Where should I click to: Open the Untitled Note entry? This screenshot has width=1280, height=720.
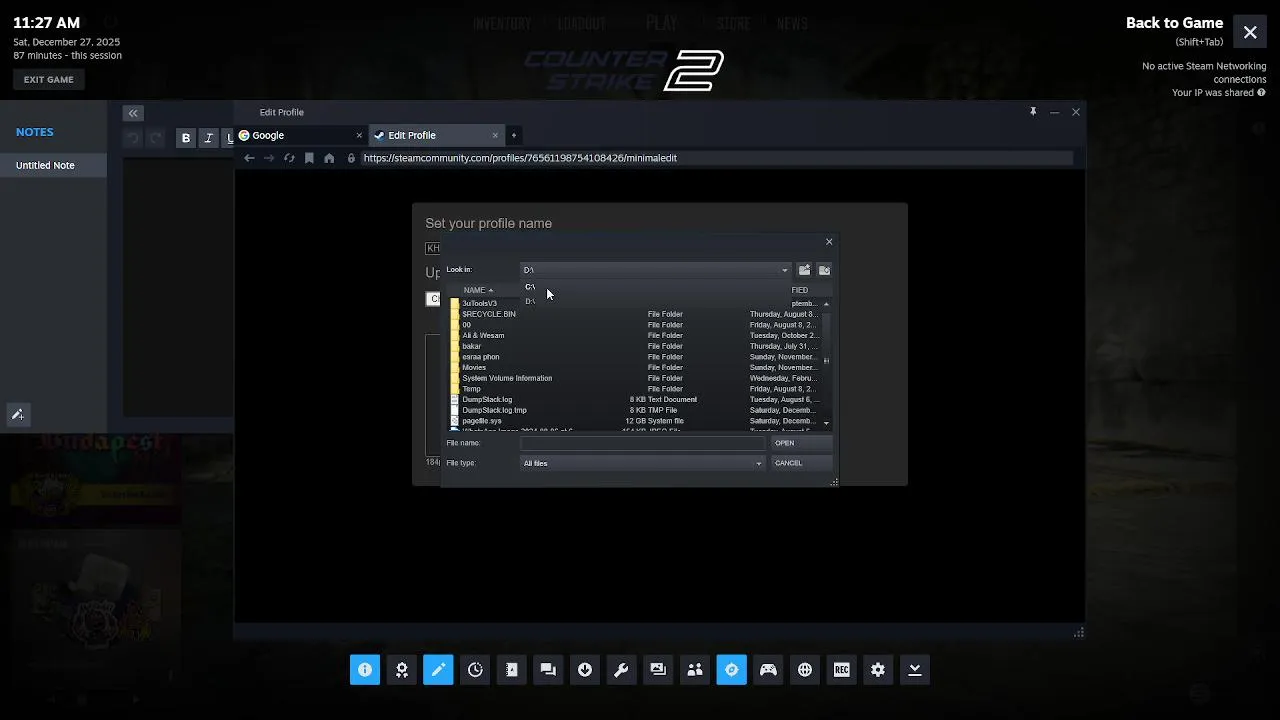[x=53, y=165]
